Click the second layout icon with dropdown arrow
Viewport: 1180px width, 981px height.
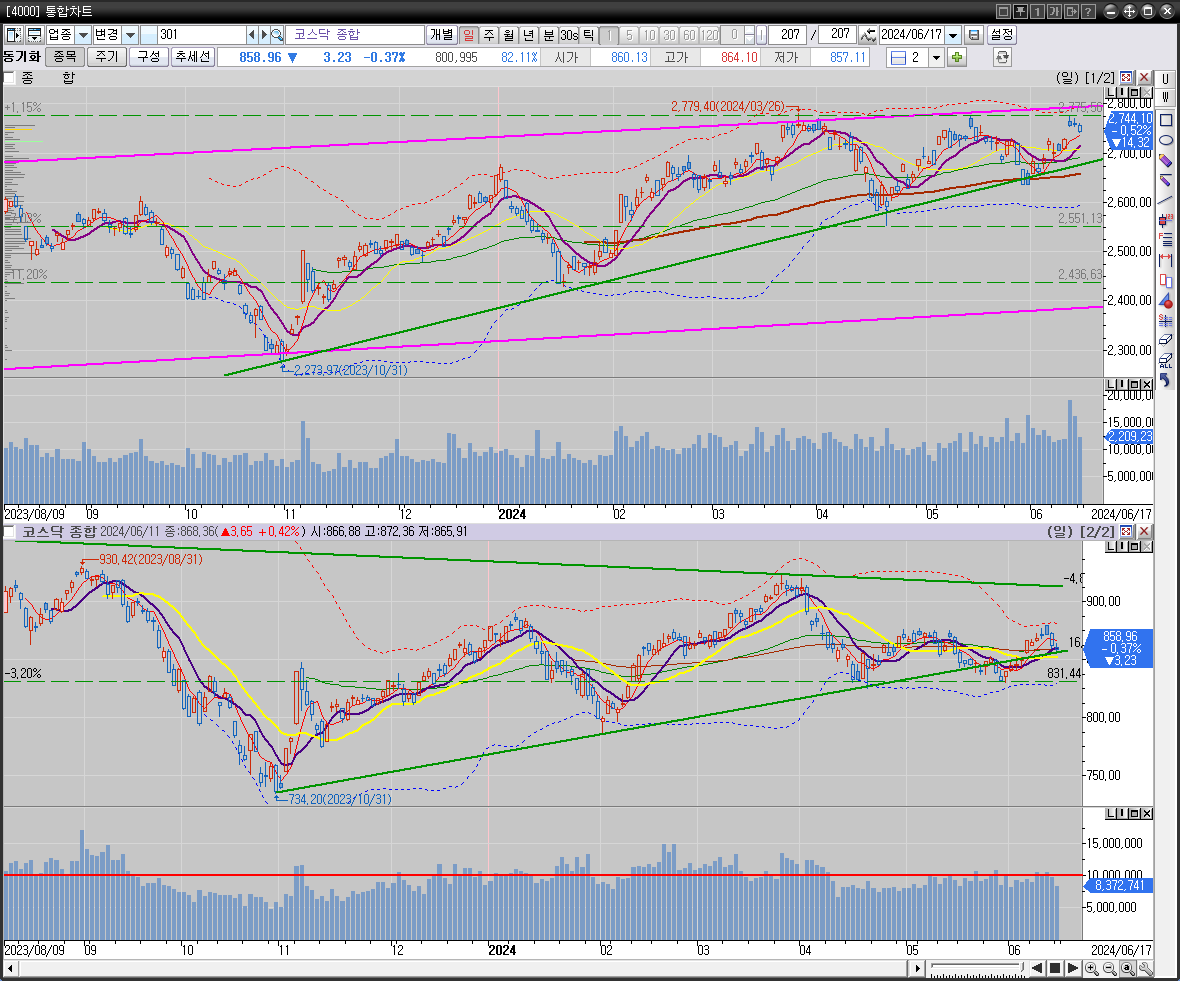[x=34, y=35]
